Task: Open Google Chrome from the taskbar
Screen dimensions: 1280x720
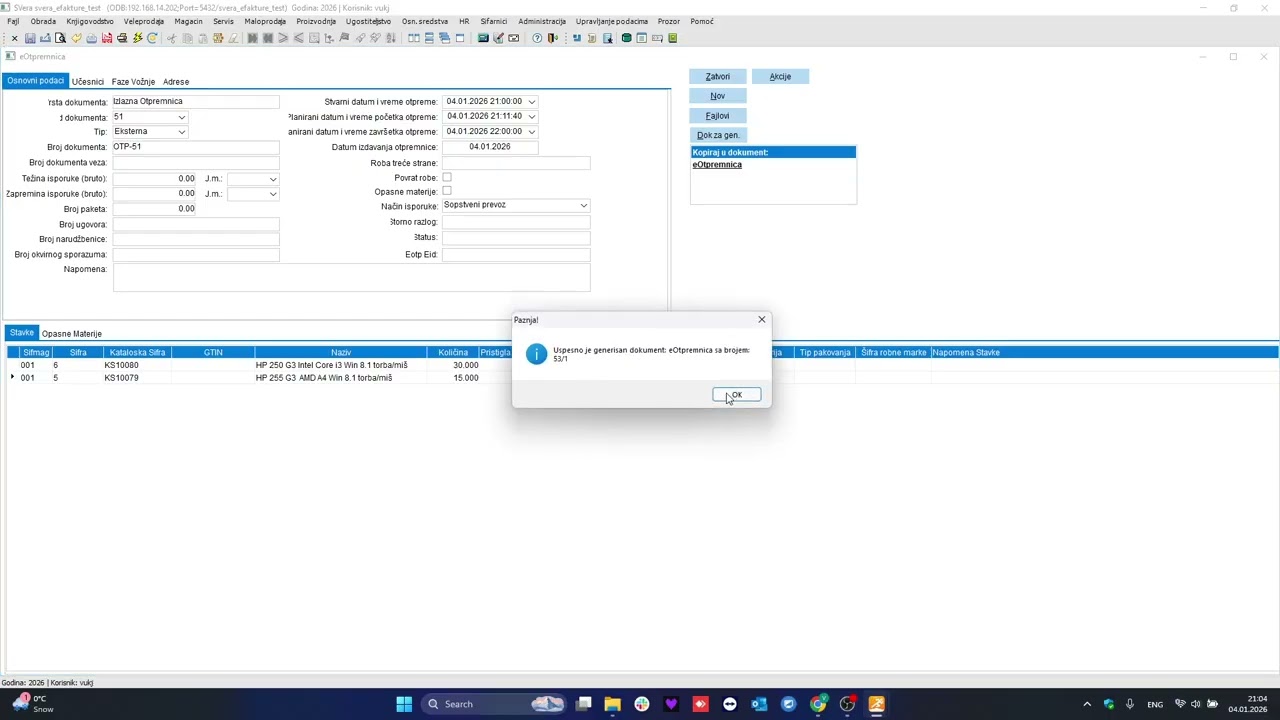Action: 818,704
